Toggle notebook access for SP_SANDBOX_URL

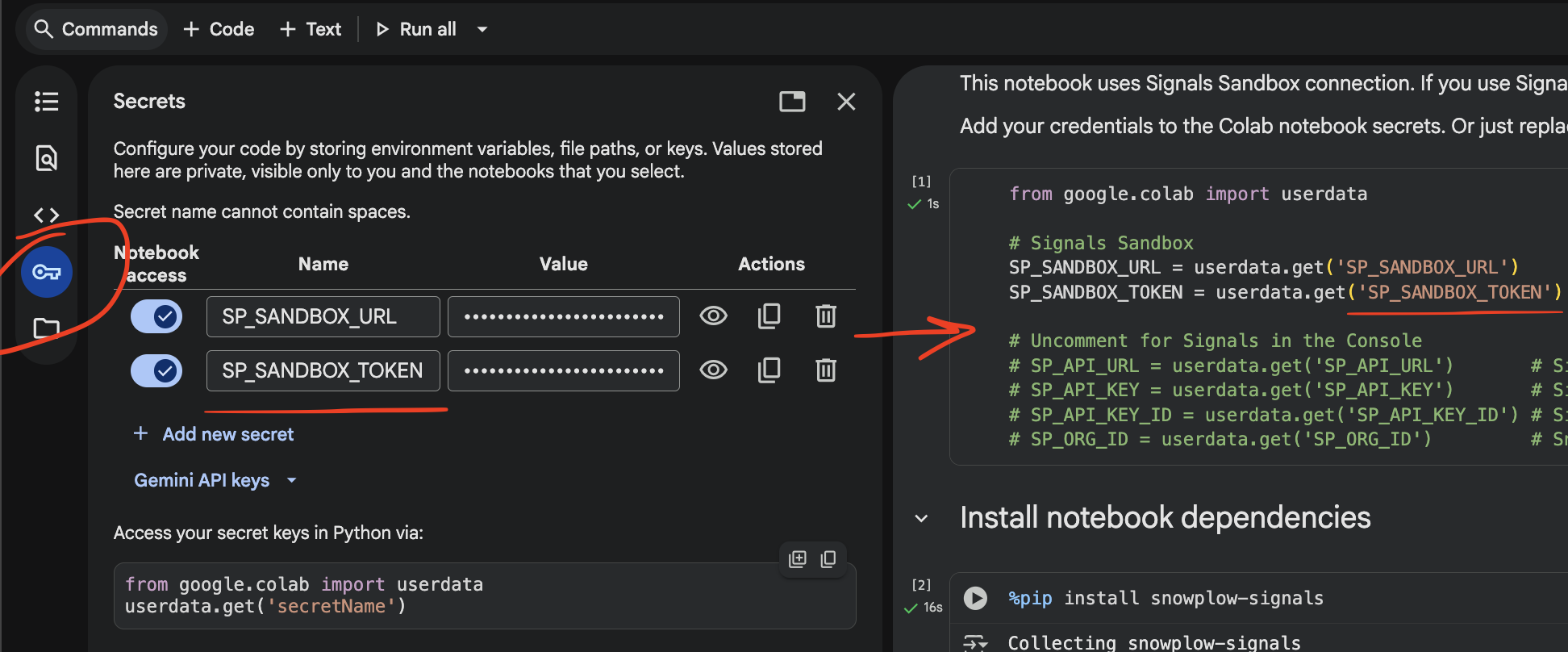point(156,316)
